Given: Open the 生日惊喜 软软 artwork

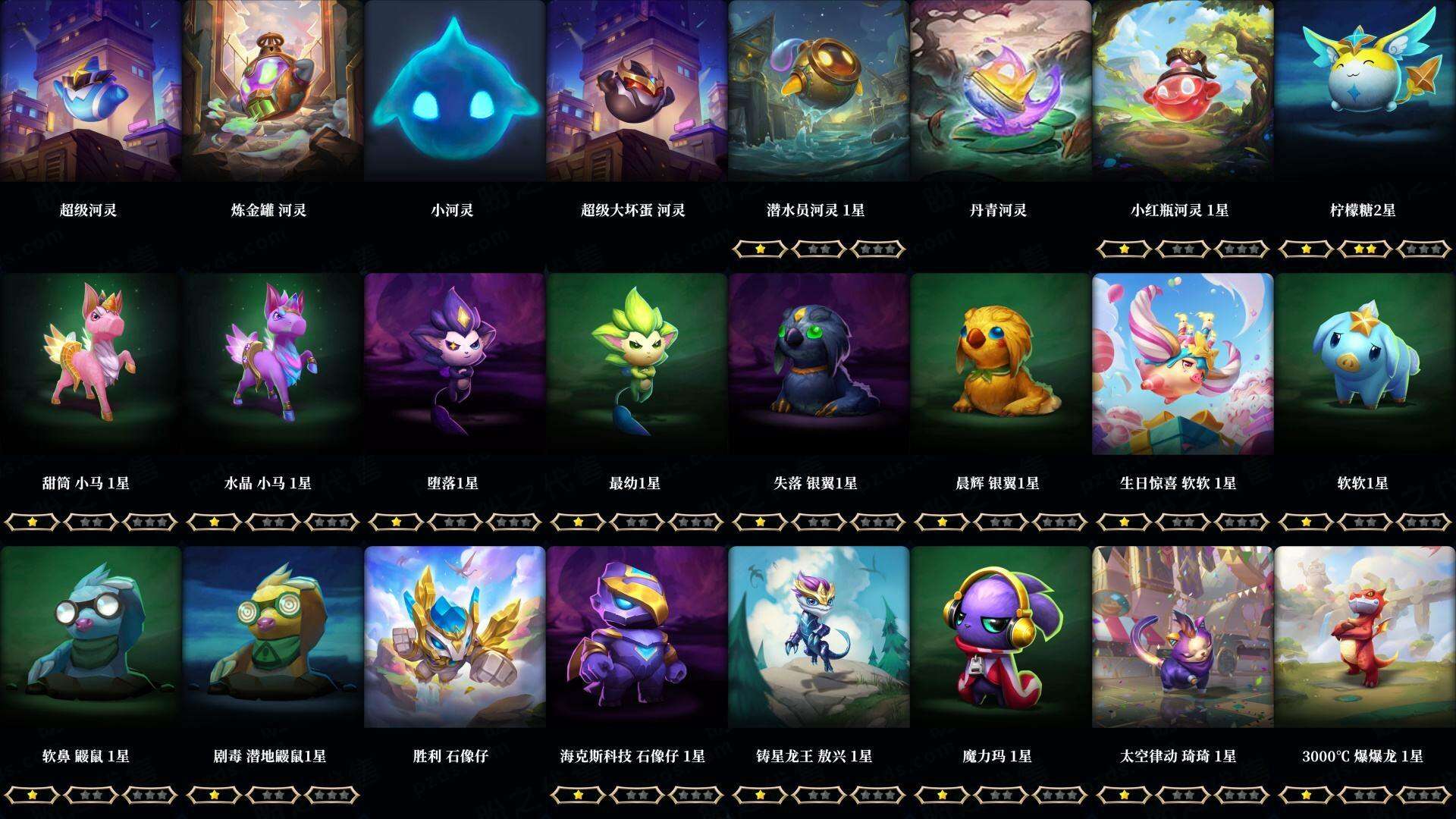Looking at the screenshot, I should (1182, 364).
